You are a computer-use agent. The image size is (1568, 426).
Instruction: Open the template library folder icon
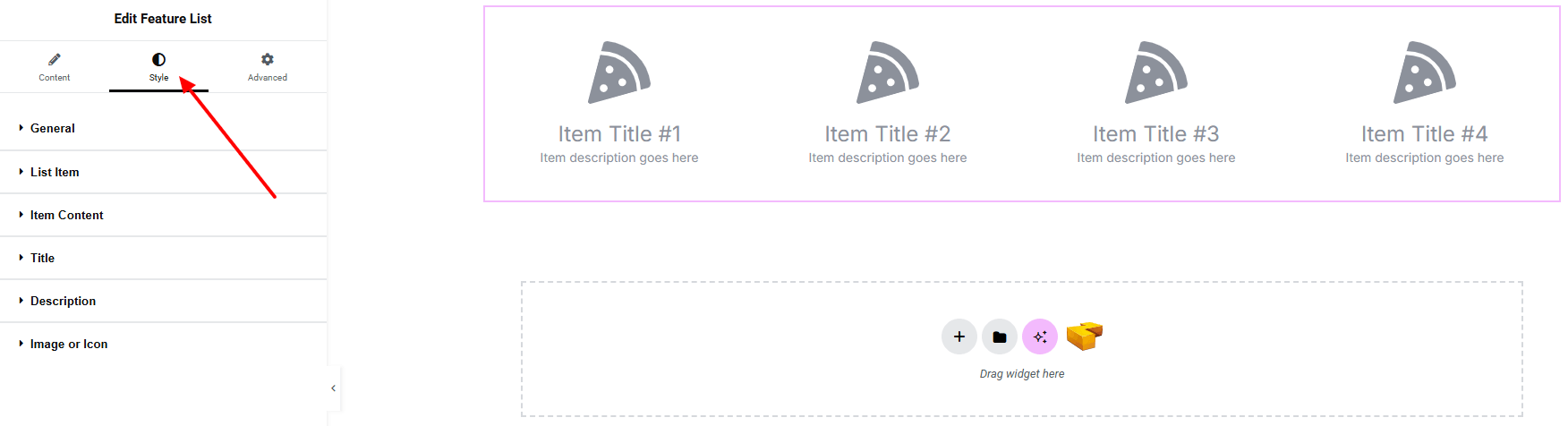click(1000, 337)
